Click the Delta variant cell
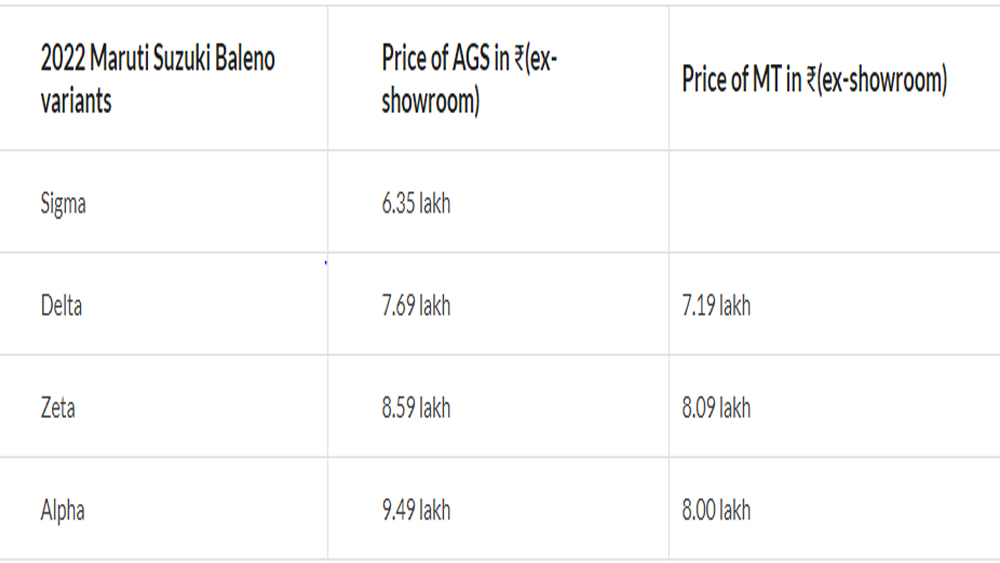The height and width of the screenshot is (563, 1000). click(61, 306)
